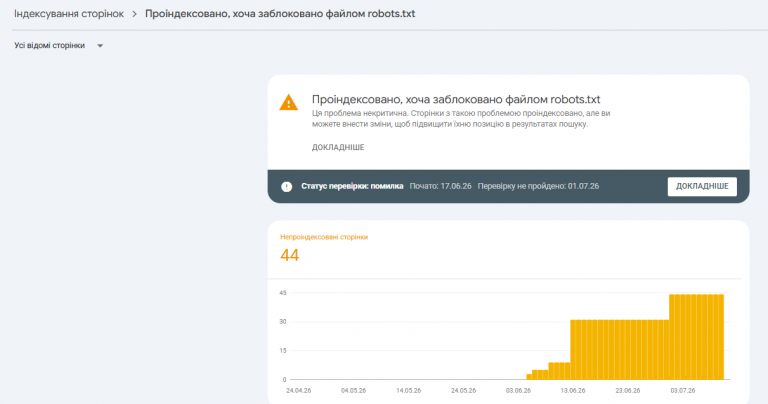This screenshot has width=768, height=404.
Task: Click the chart date label '24.04.26'
Action: click(x=299, y=391)
